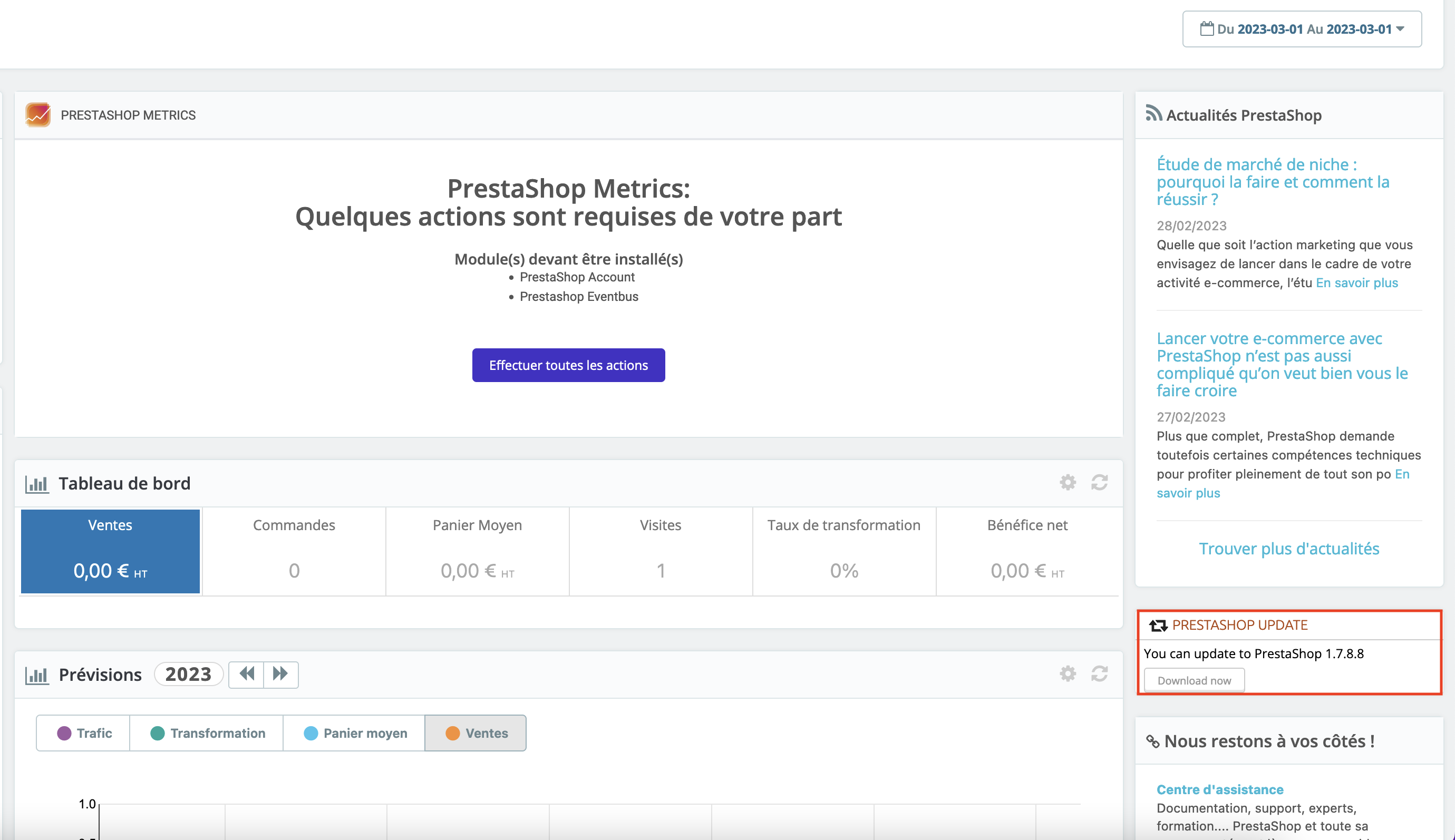This screenshot has height=840, width=1455.
Task: Refresh the Tableau de bord panel
Action: click(x=1100, y=482)
